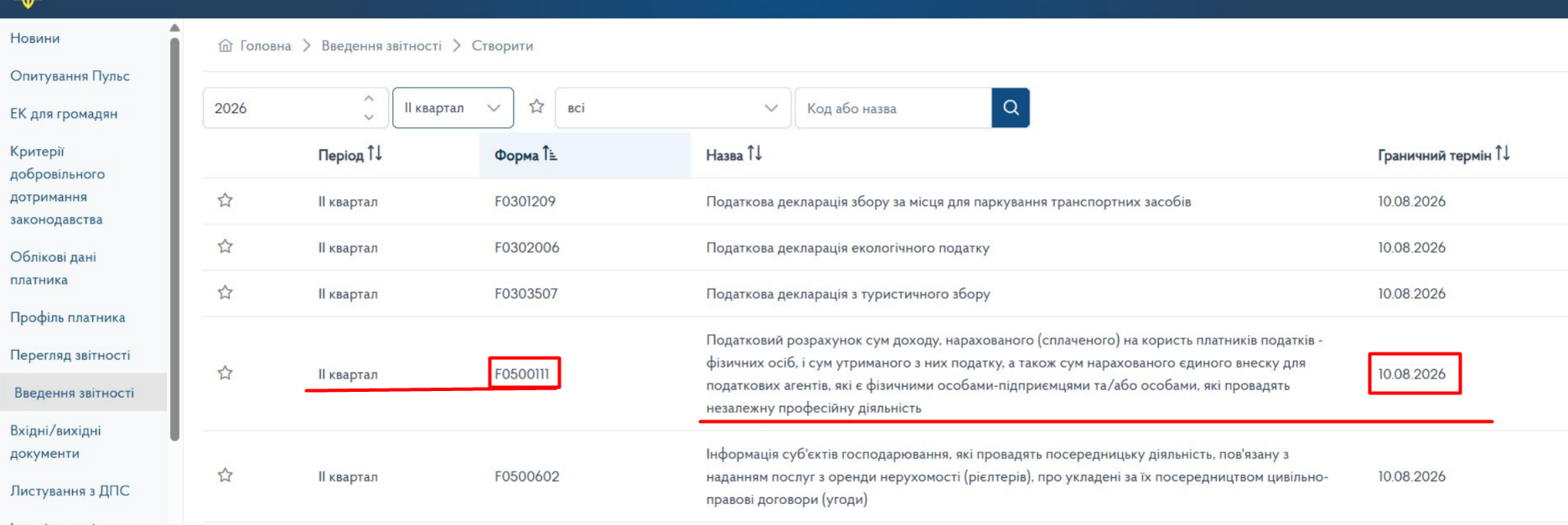Open ЕК для громадян menu item
The height and width of the screenshot is (525, 1568).
tap(64, 114)
